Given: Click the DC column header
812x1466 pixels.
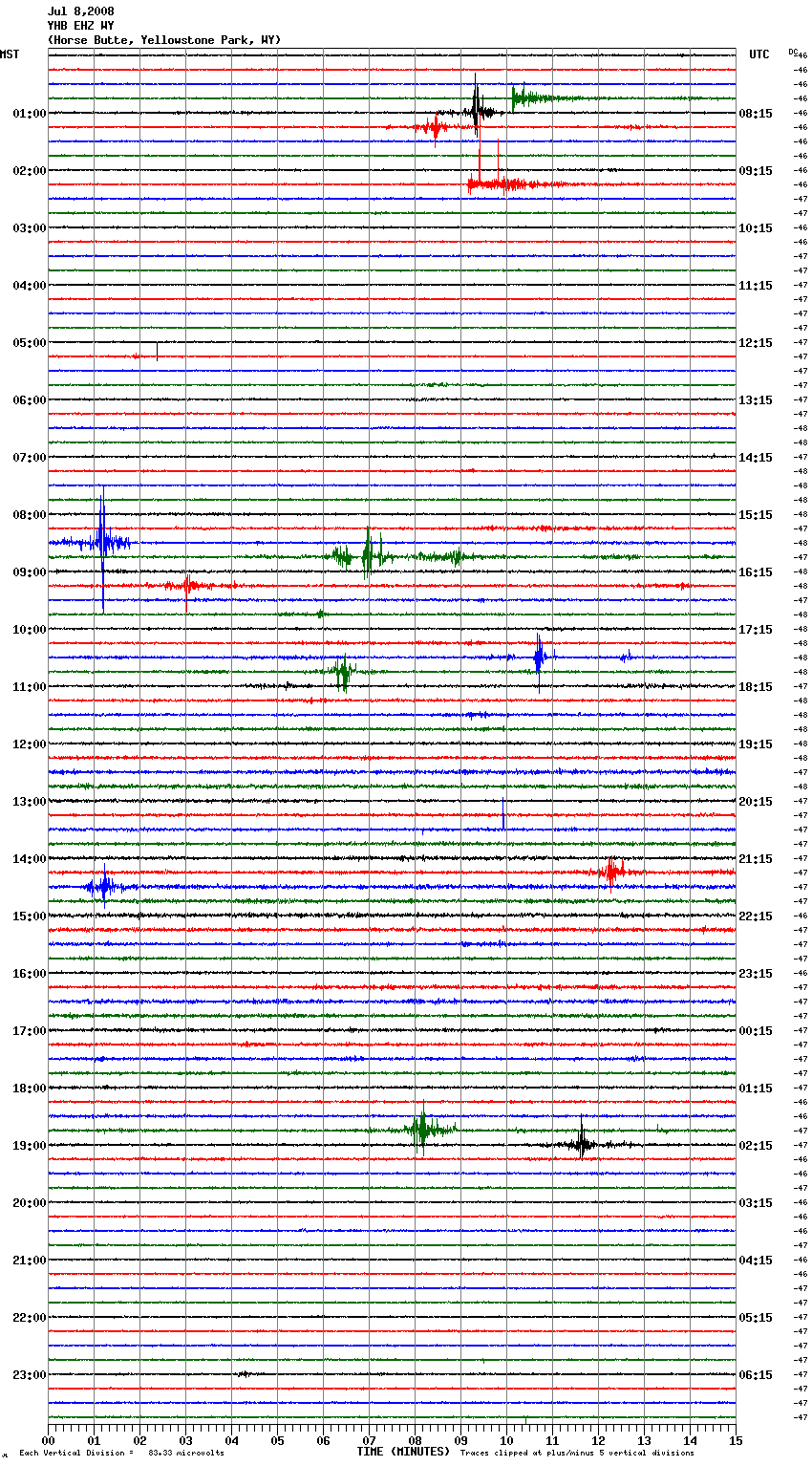Looking at the screenshot, I should [793, 52].
